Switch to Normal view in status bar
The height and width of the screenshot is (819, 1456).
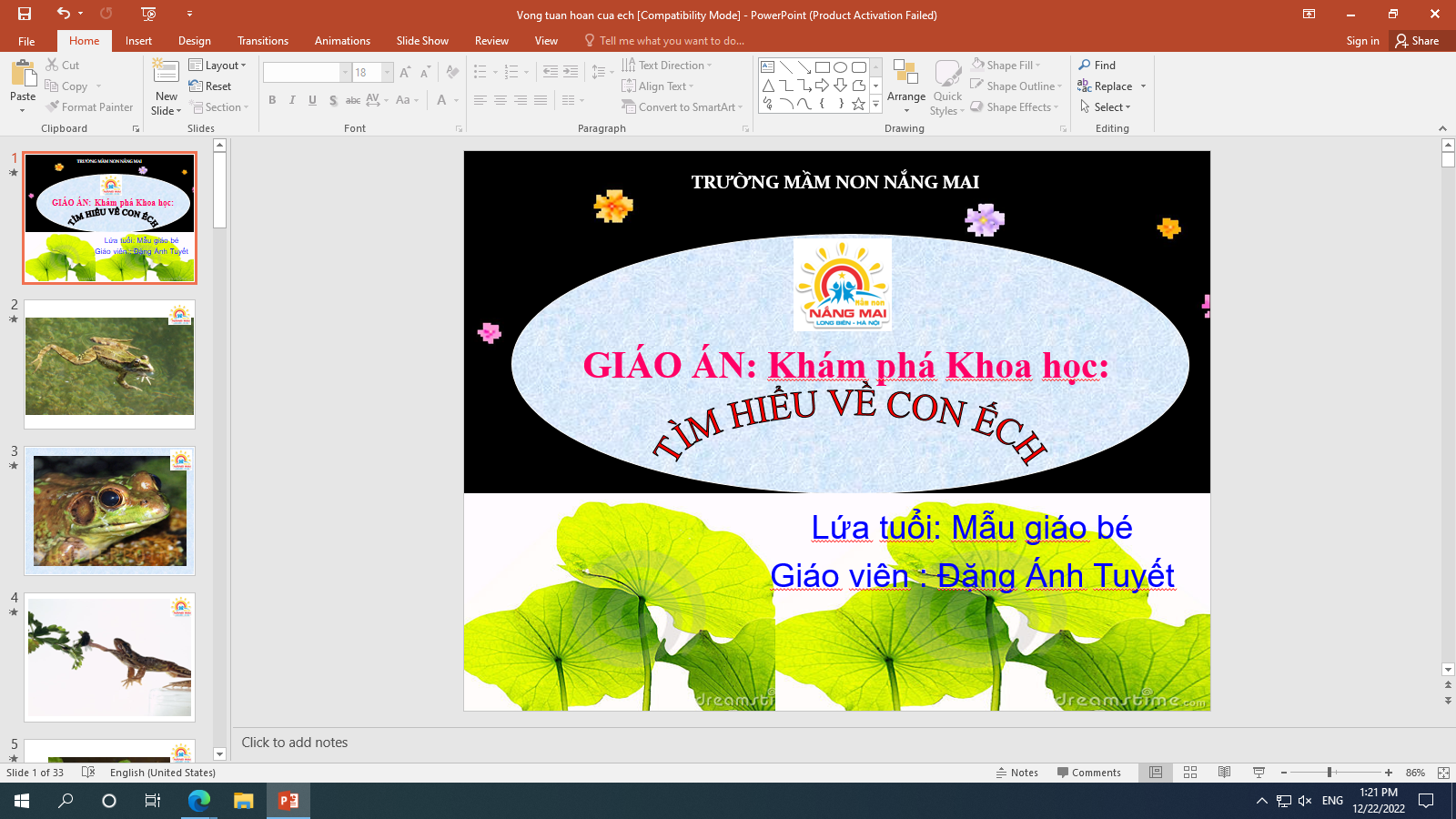[x=1156, y=773]
